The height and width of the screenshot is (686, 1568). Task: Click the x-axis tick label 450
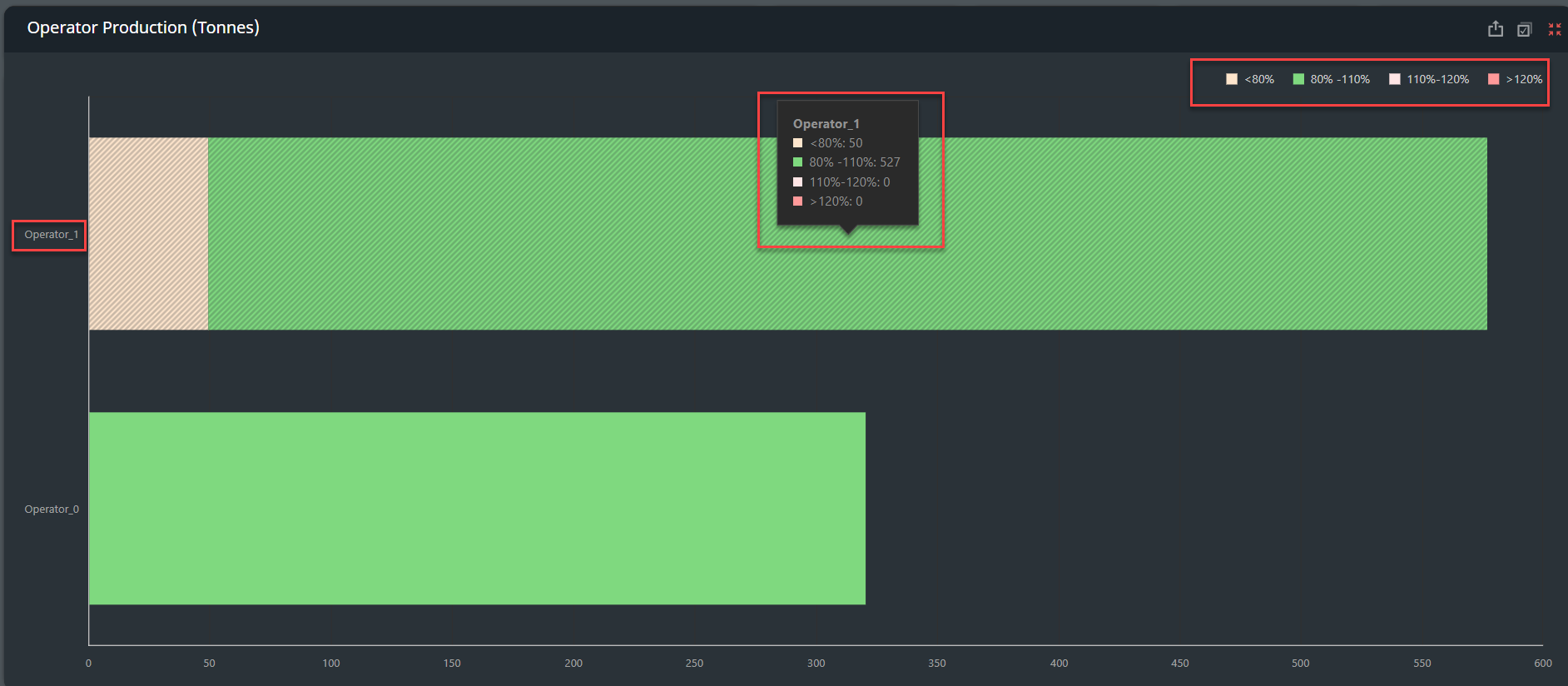(x=1179, y=664)
